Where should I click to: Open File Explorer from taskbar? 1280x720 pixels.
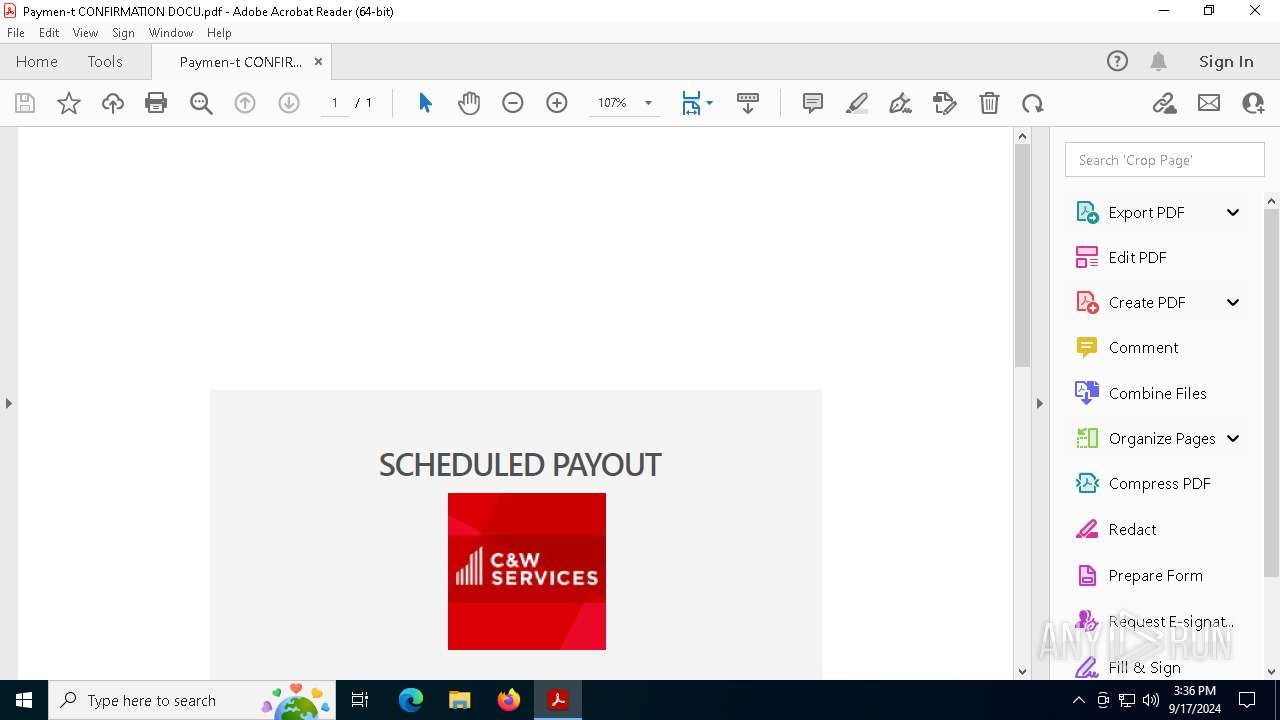459,700
